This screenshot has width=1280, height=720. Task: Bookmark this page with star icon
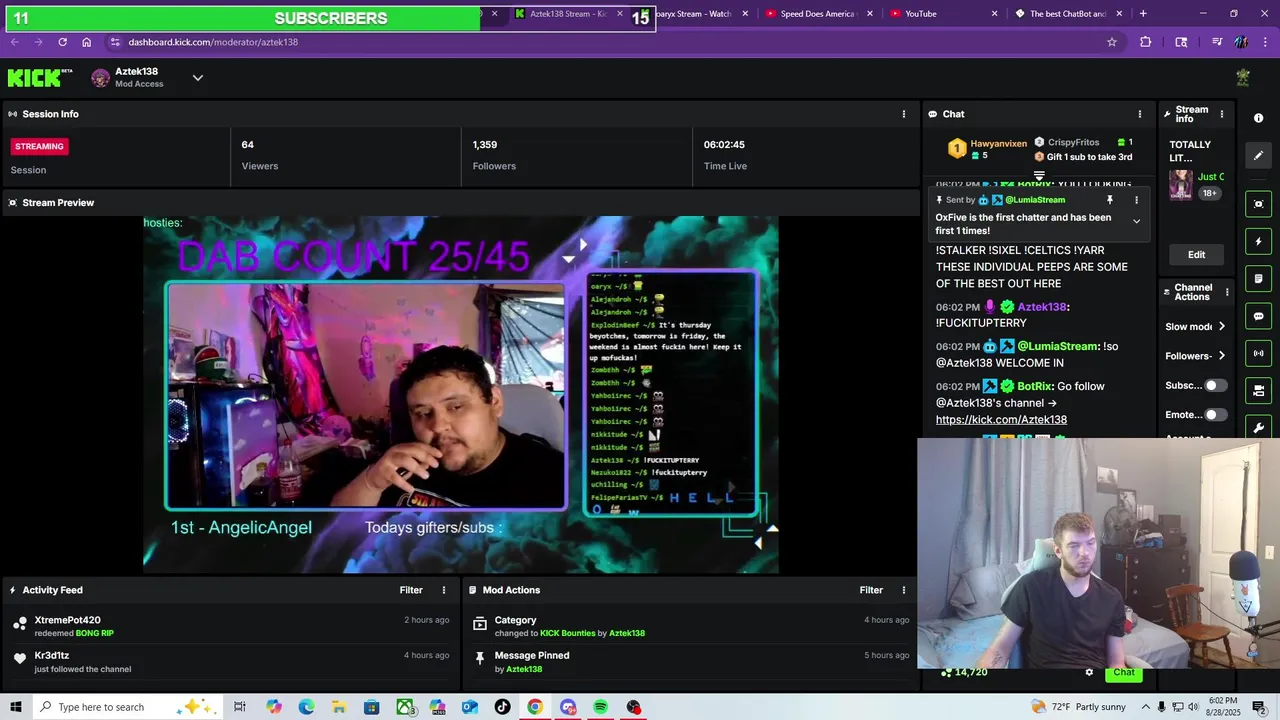[x=1111, y=42]
